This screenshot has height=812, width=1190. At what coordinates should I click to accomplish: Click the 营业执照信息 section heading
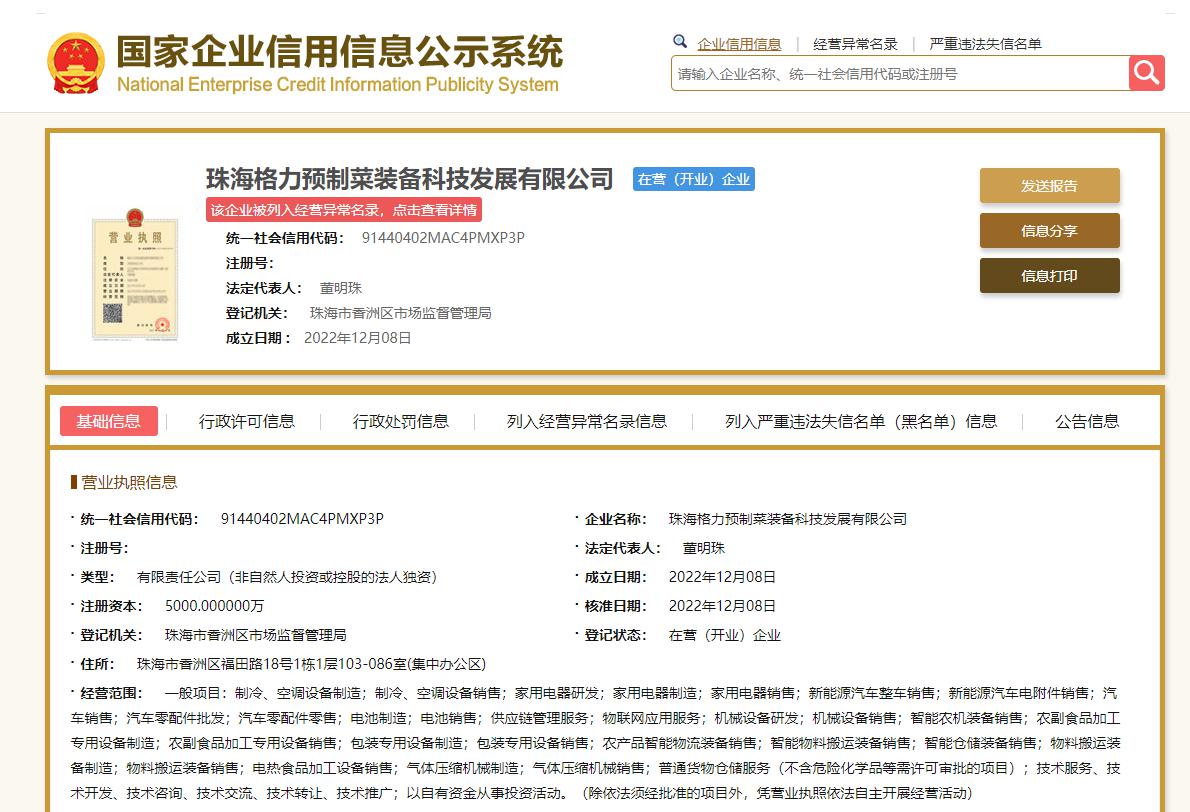point(129,482)
